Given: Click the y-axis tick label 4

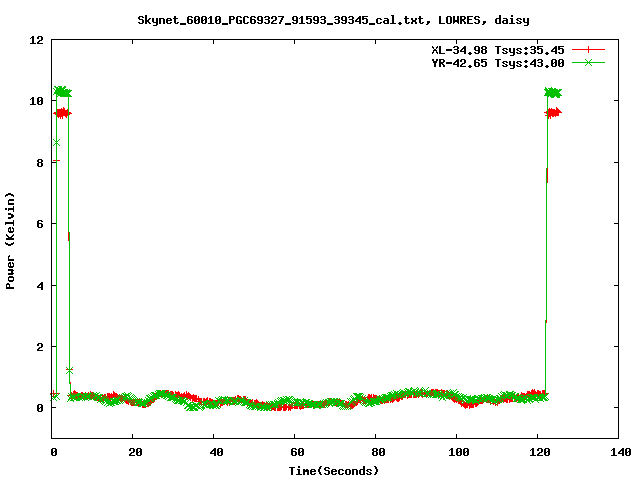Looking at the screenshot, I should pyautogui.click(x=40, y=286).
